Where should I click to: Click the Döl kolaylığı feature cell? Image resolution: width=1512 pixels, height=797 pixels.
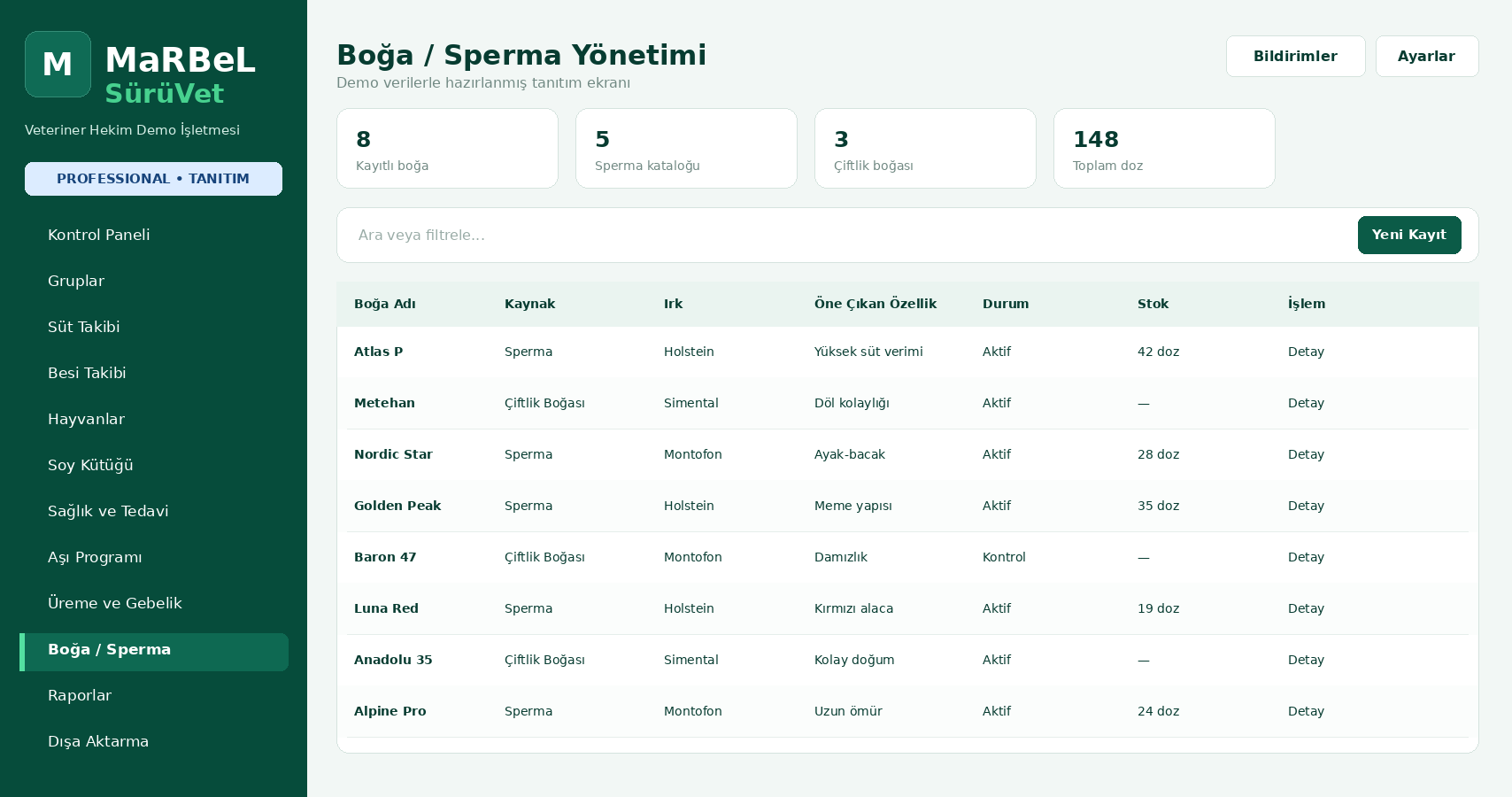tap(852, 403)
